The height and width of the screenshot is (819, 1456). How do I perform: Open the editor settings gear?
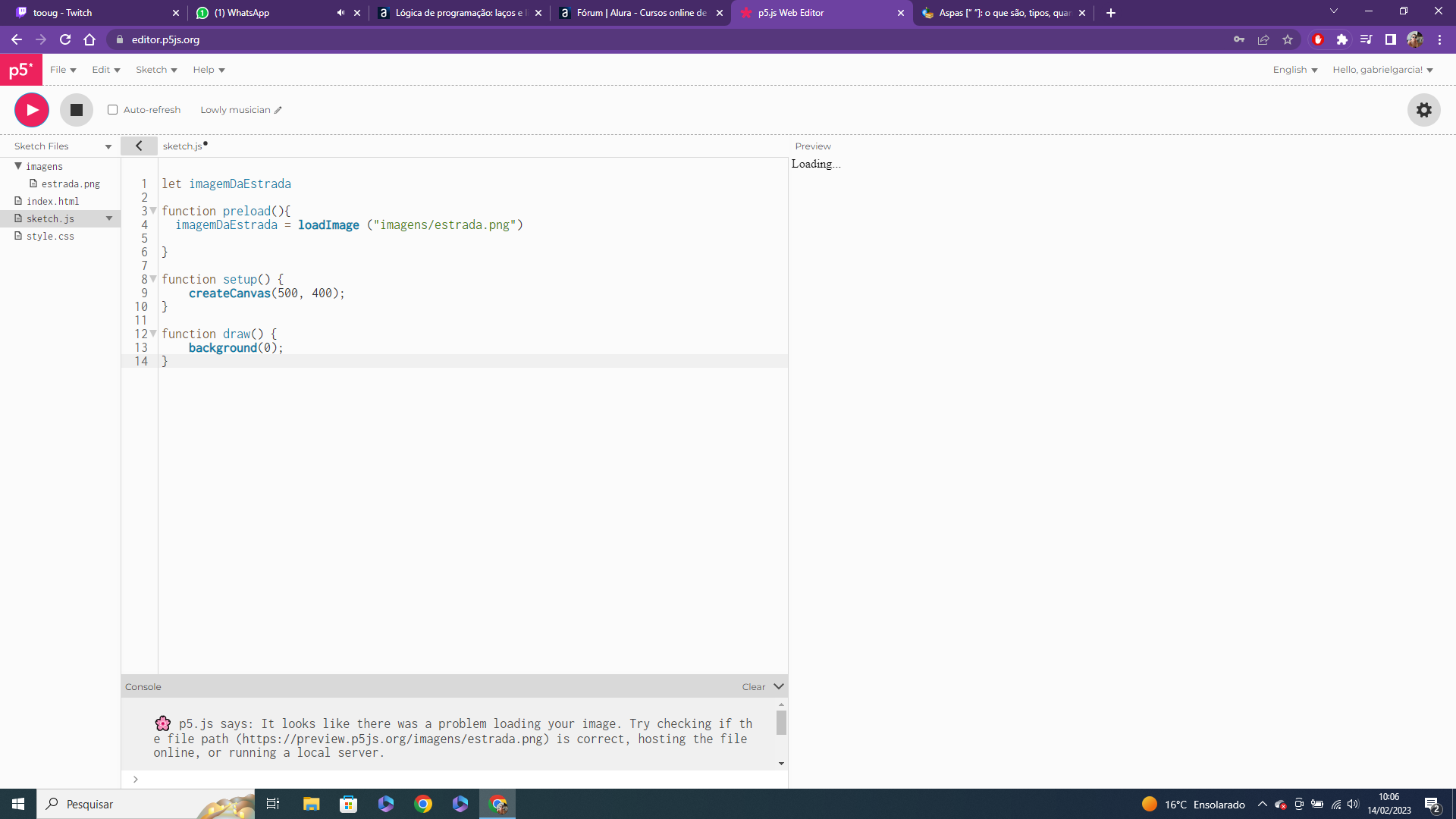pyautogui.click(x=1424, y=110)
